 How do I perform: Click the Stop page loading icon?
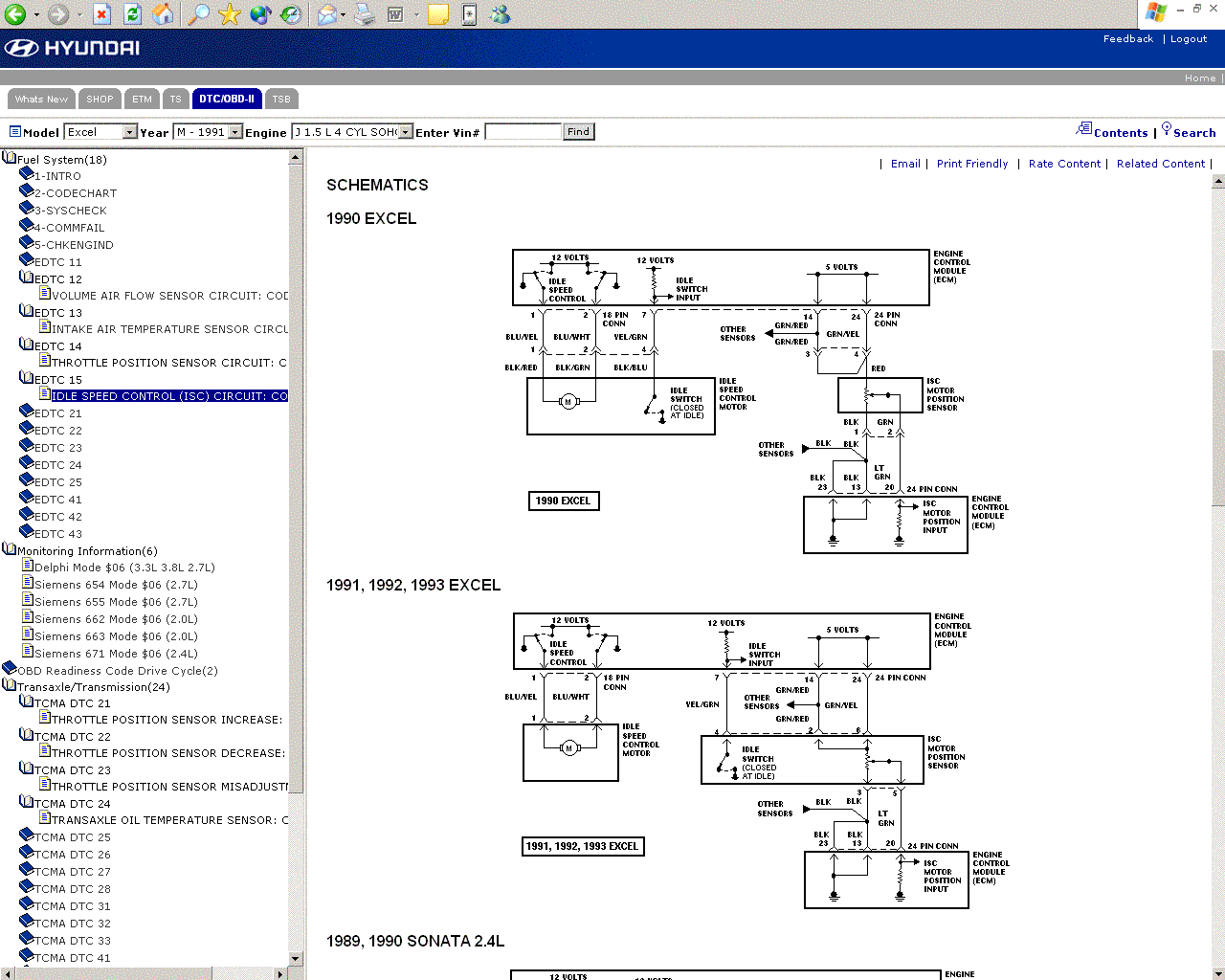click(101, 14)
